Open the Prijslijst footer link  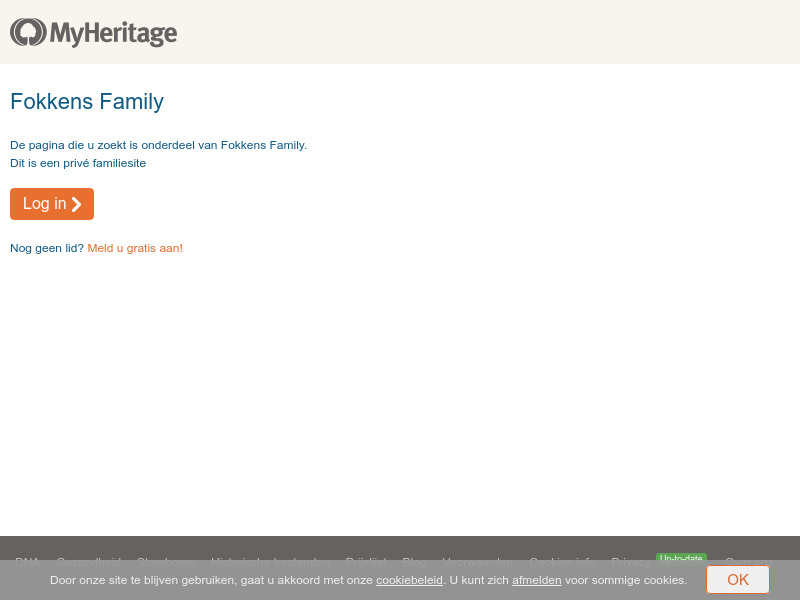pos(366,562)
